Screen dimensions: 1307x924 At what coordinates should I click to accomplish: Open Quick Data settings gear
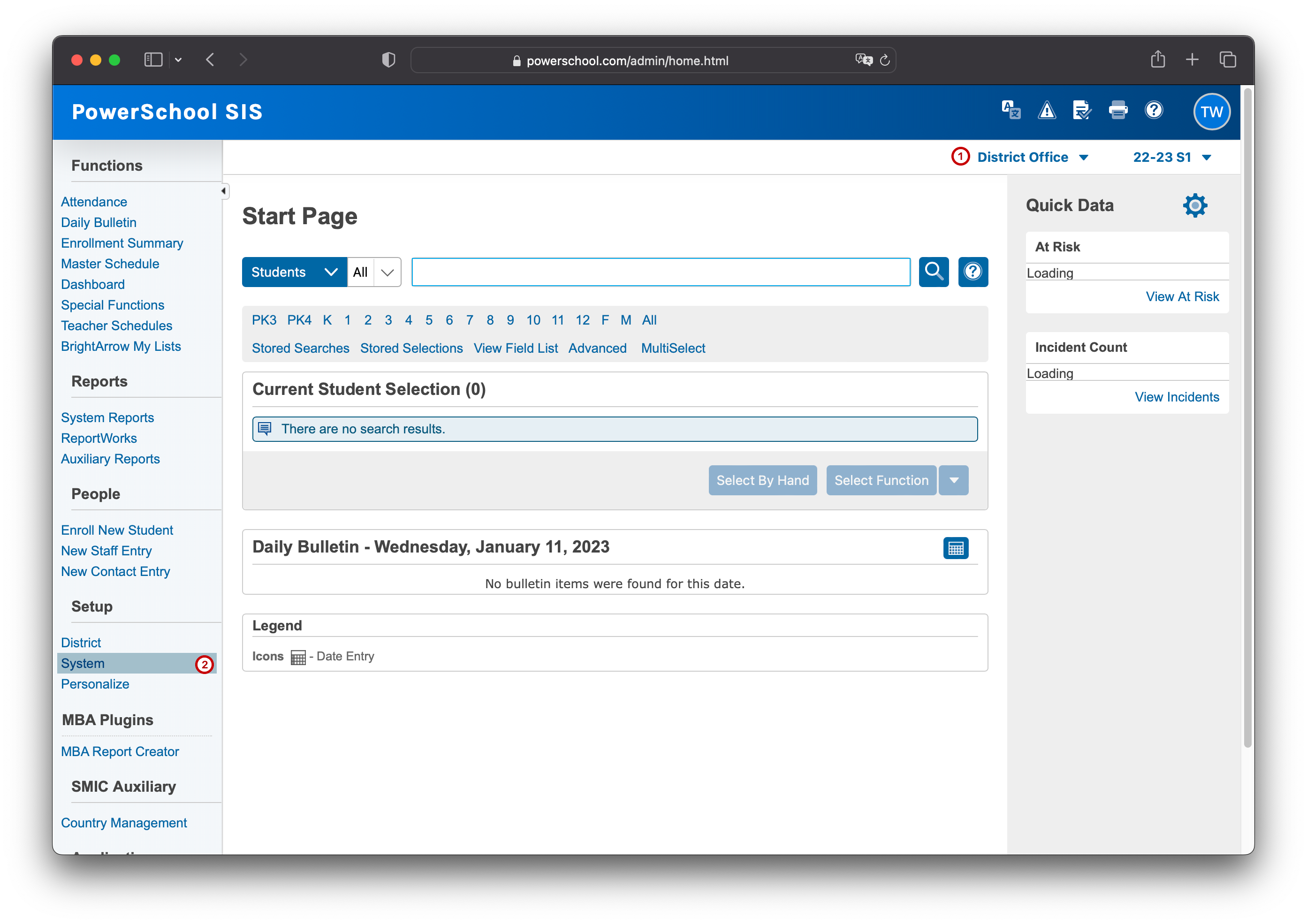[x=1194, y=205]
